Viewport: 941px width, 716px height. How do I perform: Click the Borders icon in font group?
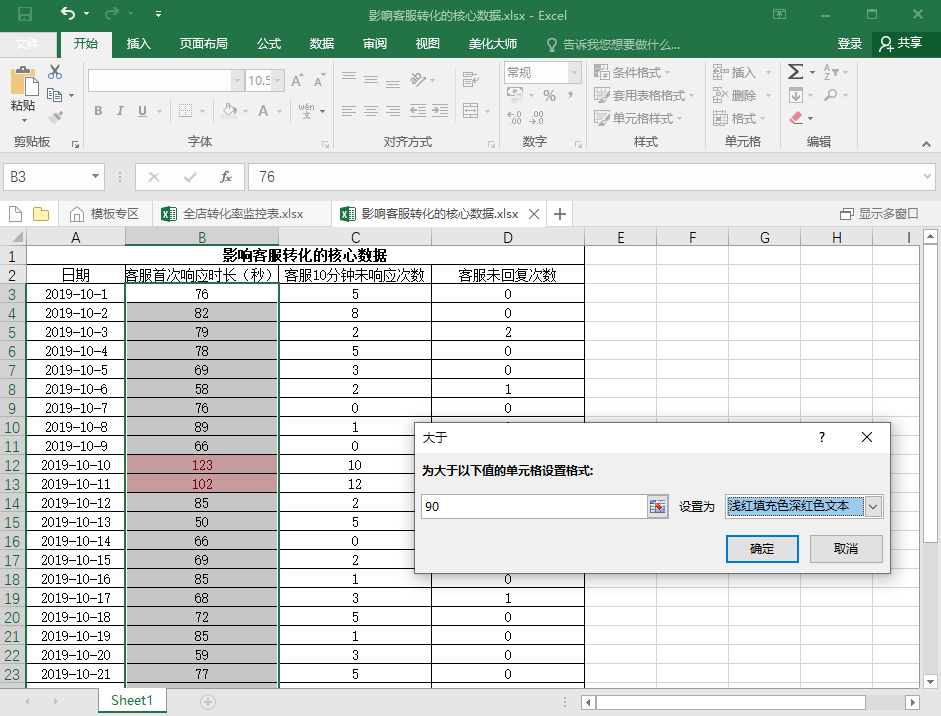[x=185, y=111]
